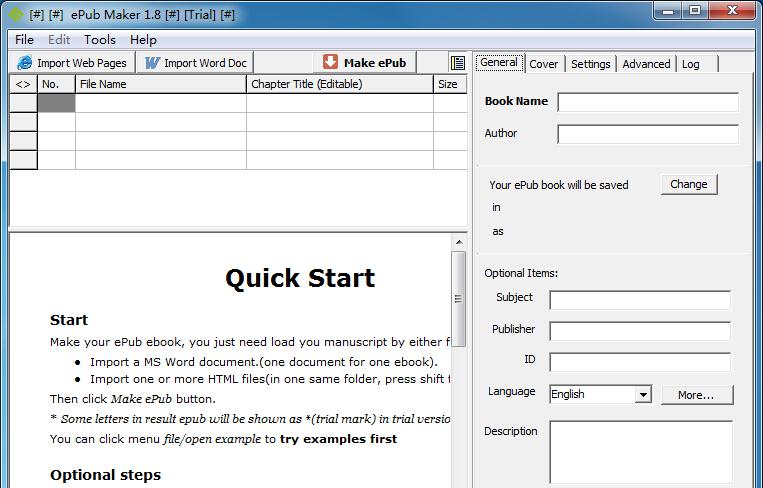The image size is (763, 488).
Task: Switch to the Settings tab
Action: (x=590, y=64)
